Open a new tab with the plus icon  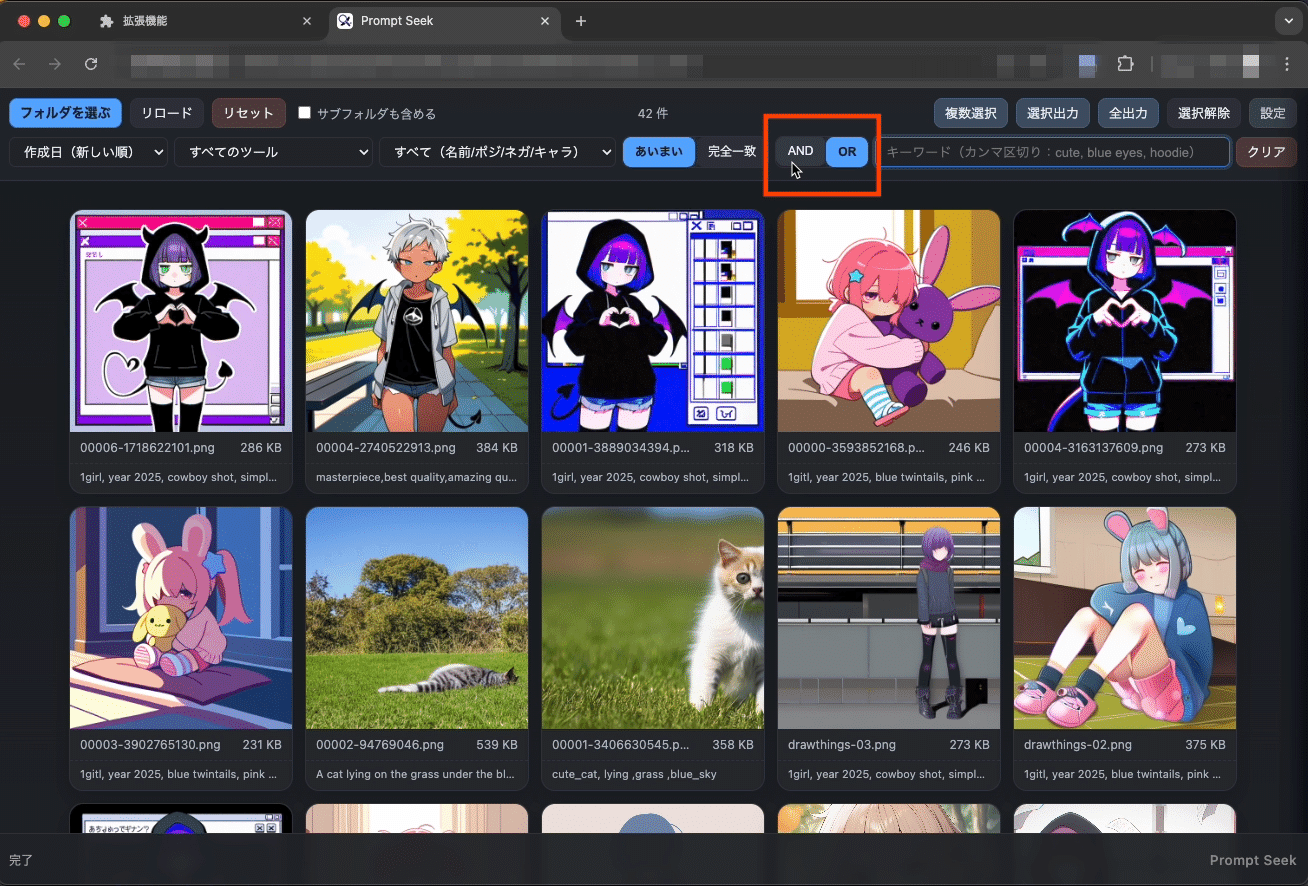[x=581, y=21]
